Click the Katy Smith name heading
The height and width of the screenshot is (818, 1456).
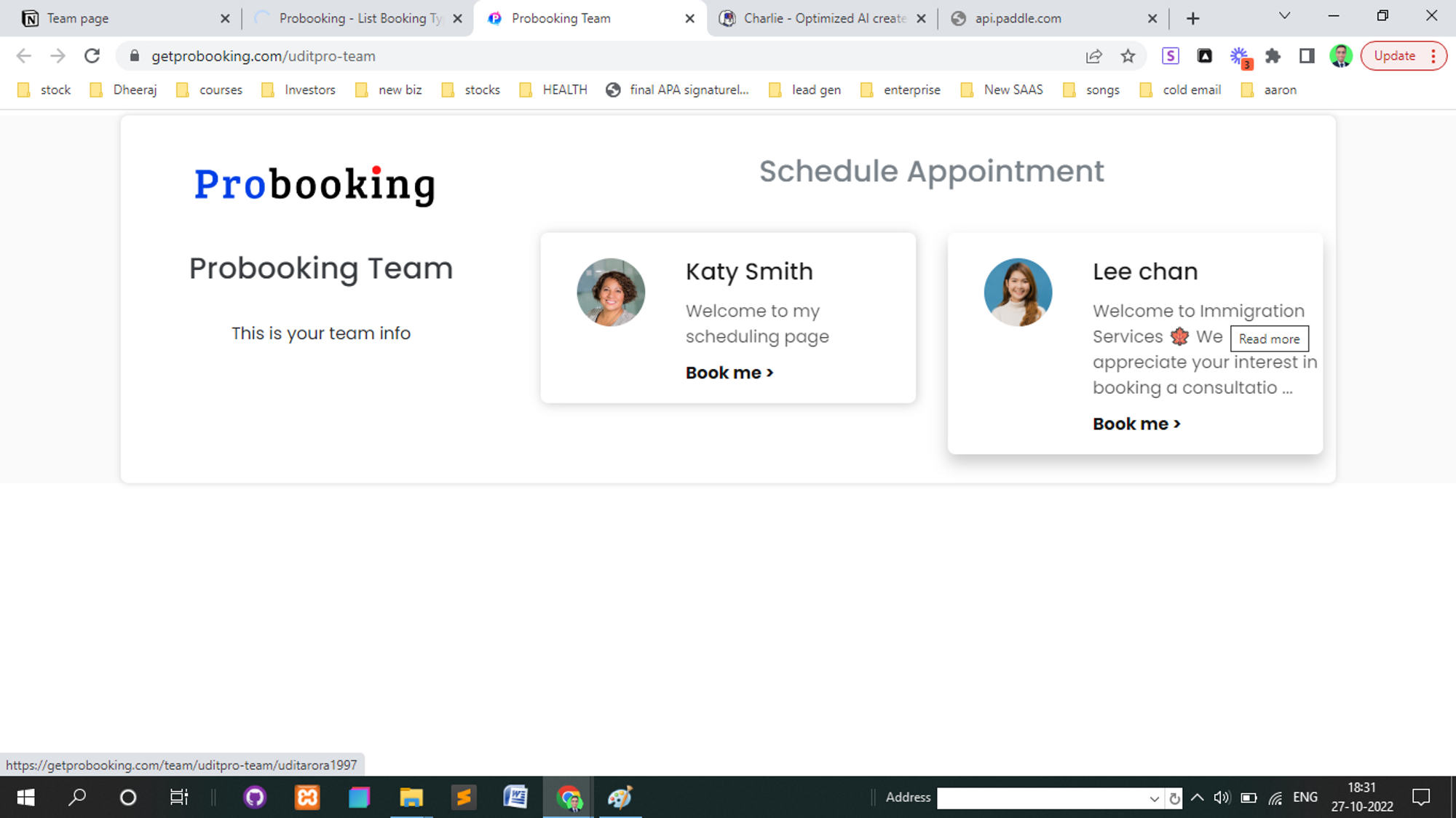749,271
